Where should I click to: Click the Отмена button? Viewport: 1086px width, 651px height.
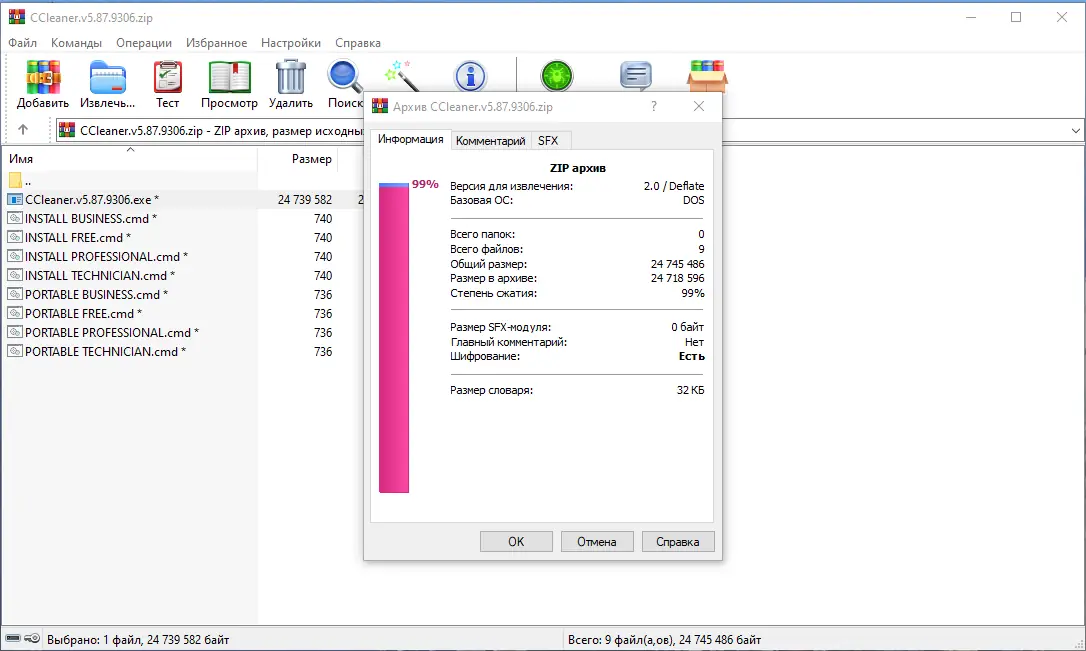(x=597, y=542)
